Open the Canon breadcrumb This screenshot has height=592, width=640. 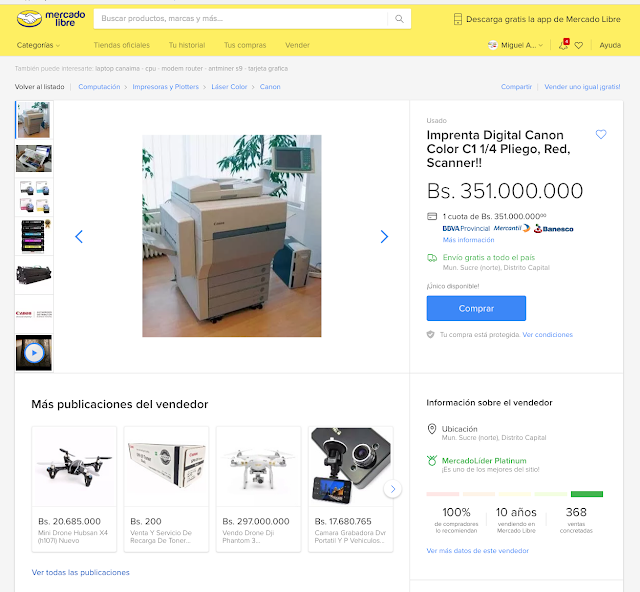click(270, 87)
